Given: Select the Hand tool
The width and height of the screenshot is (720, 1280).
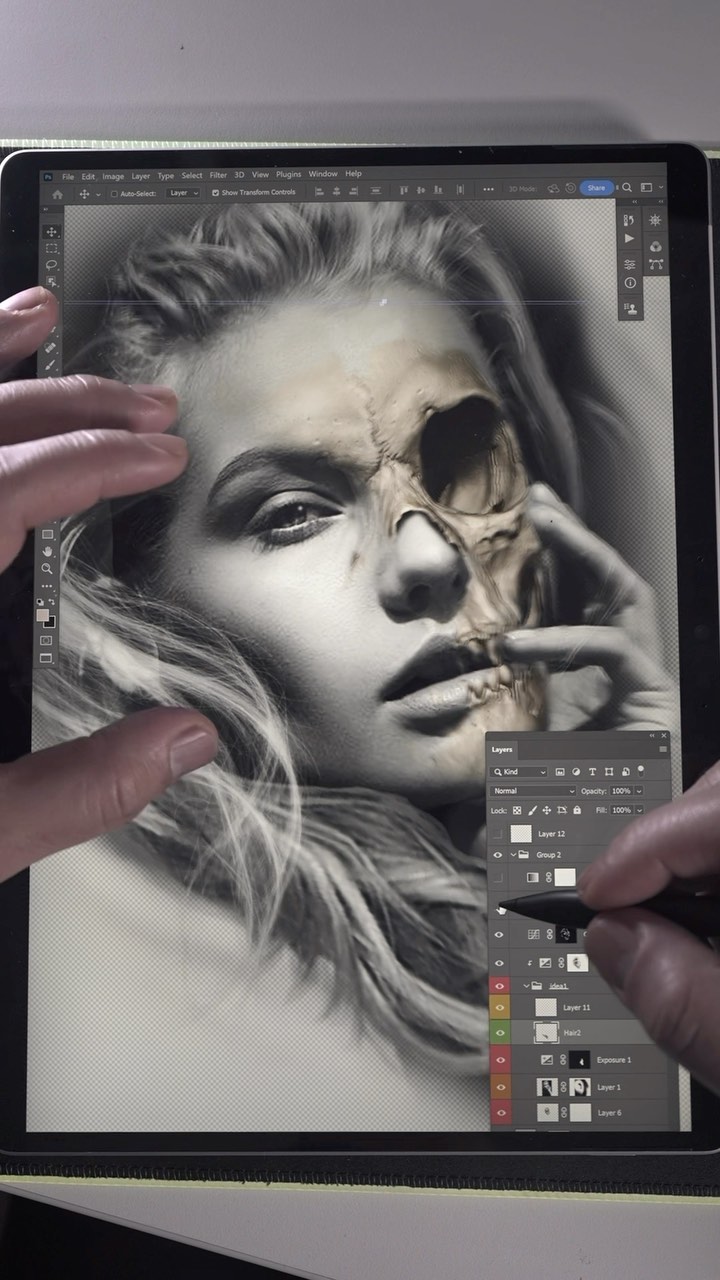Looking at the screenshot, I should 47,551.
